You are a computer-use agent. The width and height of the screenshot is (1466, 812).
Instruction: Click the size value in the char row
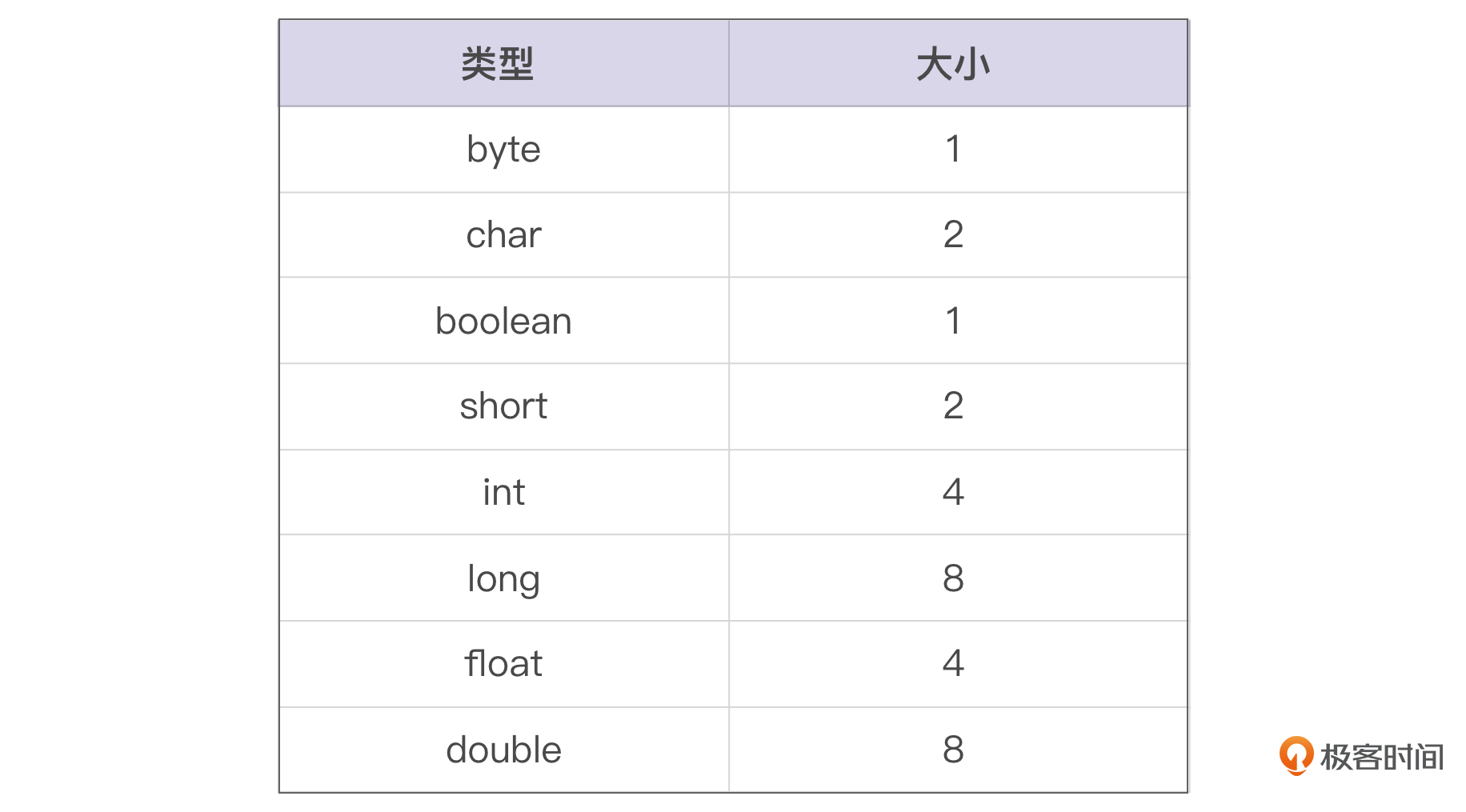pyautogui.click(x=953, y=235)
